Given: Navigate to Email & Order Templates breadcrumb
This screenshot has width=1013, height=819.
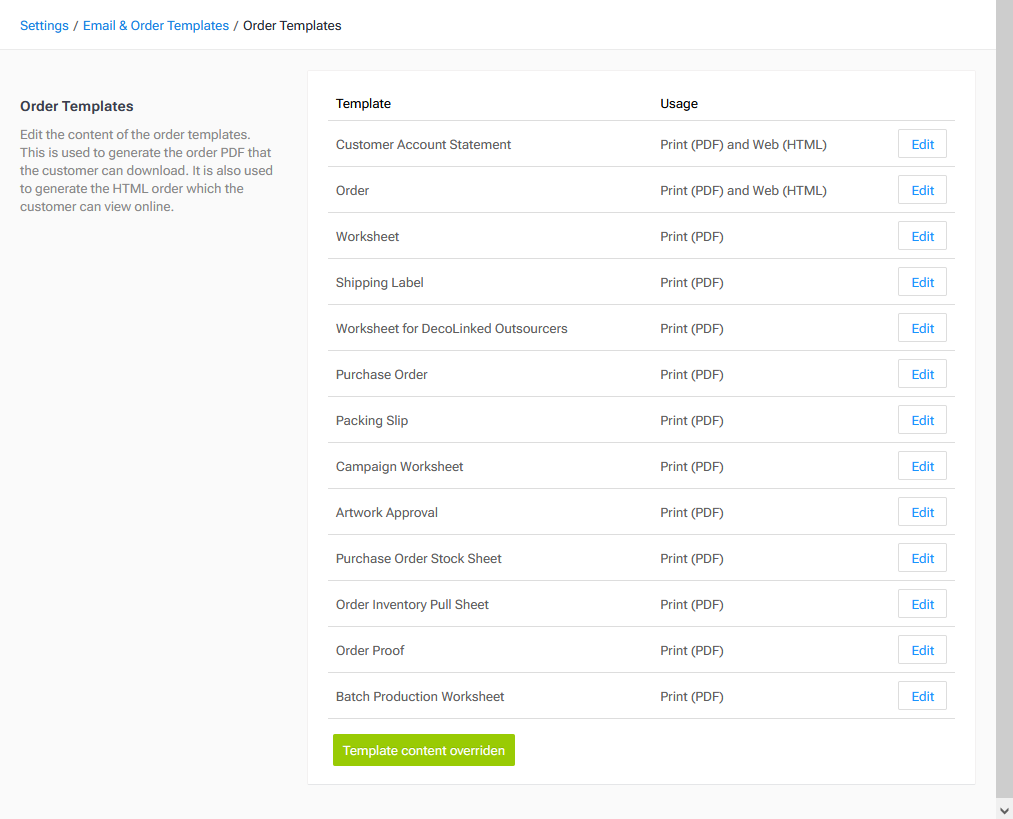Looking at the screenshot, I should pyautogui.click(x=156, y=25).
